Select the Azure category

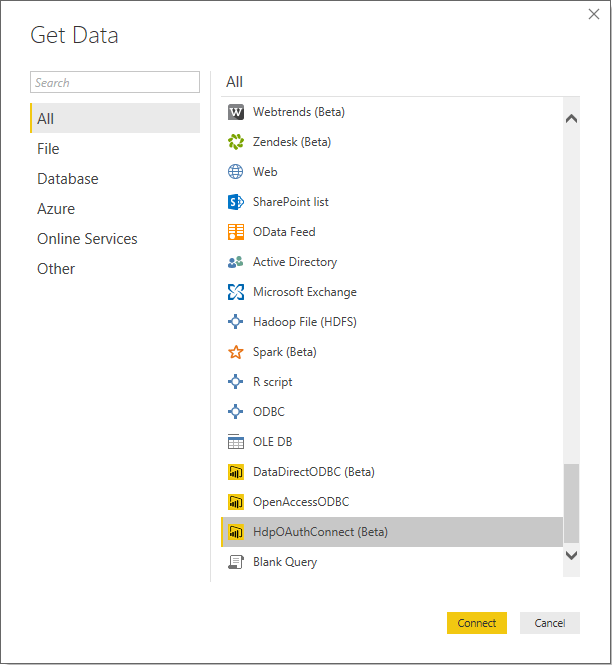pyautogui.click(x=56, y=209)
